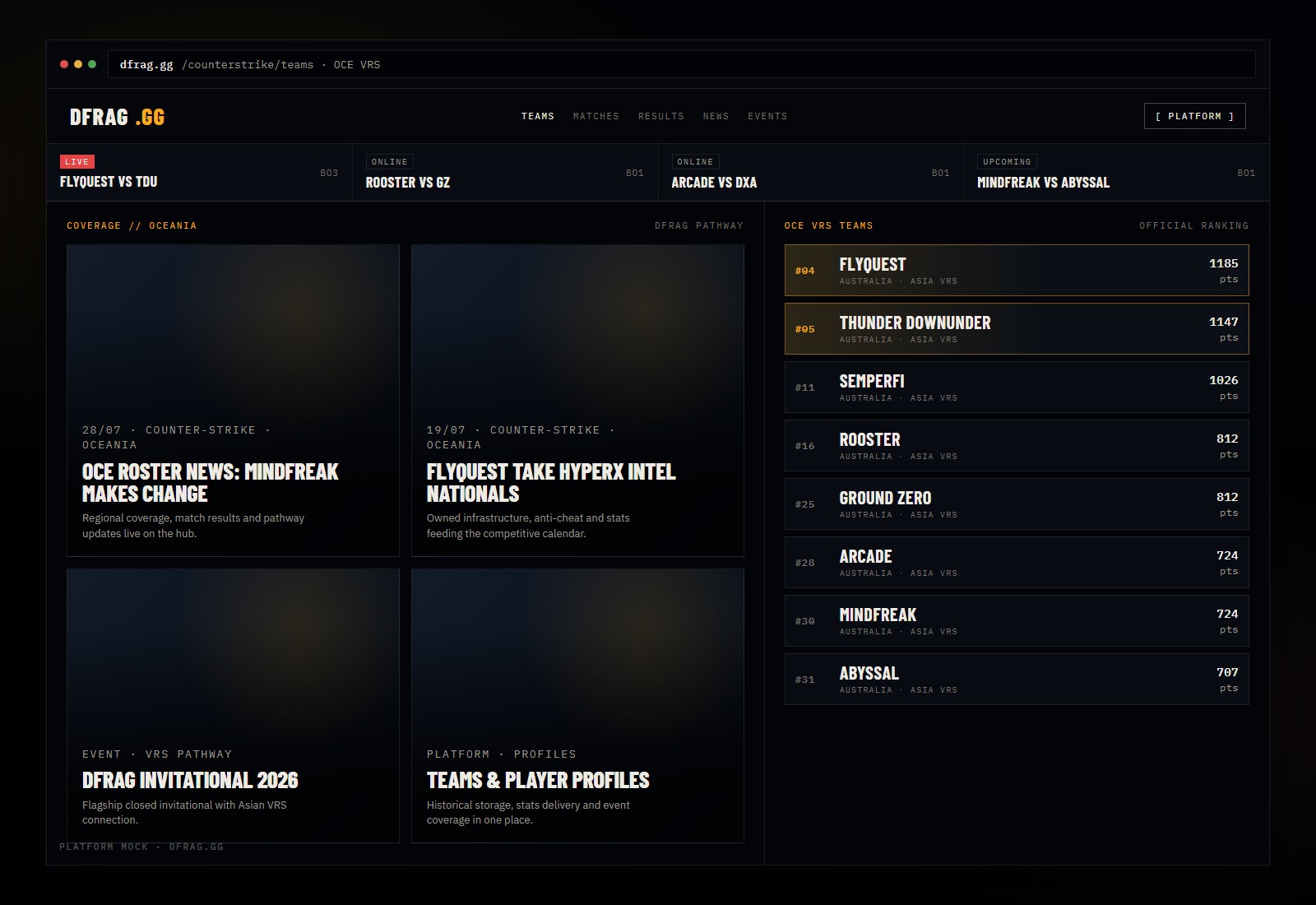Viewport: 1316px width, 905px height.
Task: Open the EVENTS nav tab
Action: [x=767, y=116]
